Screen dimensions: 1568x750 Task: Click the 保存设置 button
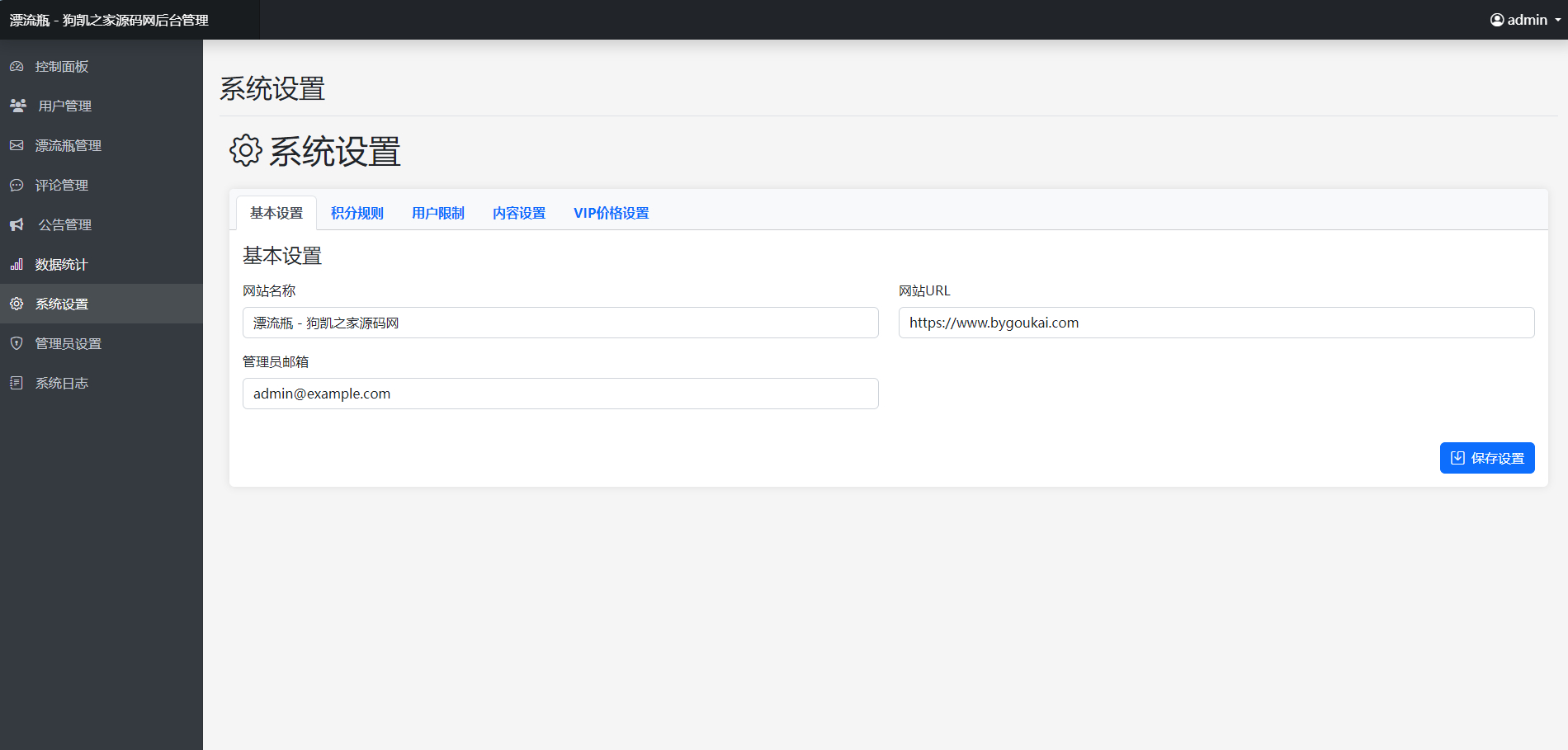tap(1487, 458)
